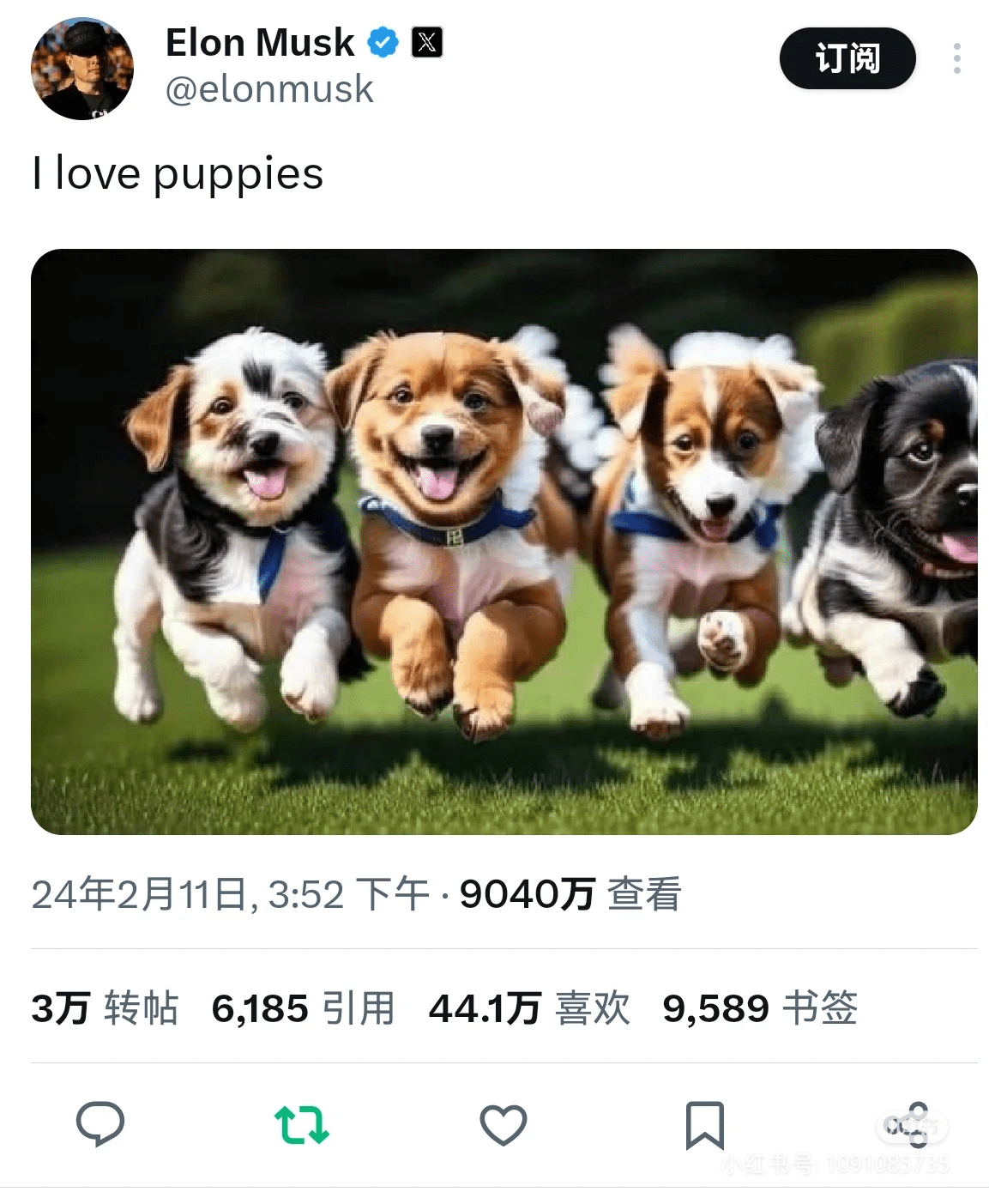This screenshot has width=989, height=1204.
Task: Click the reply speech bubble icon
Action: (x=100, y=1124)
